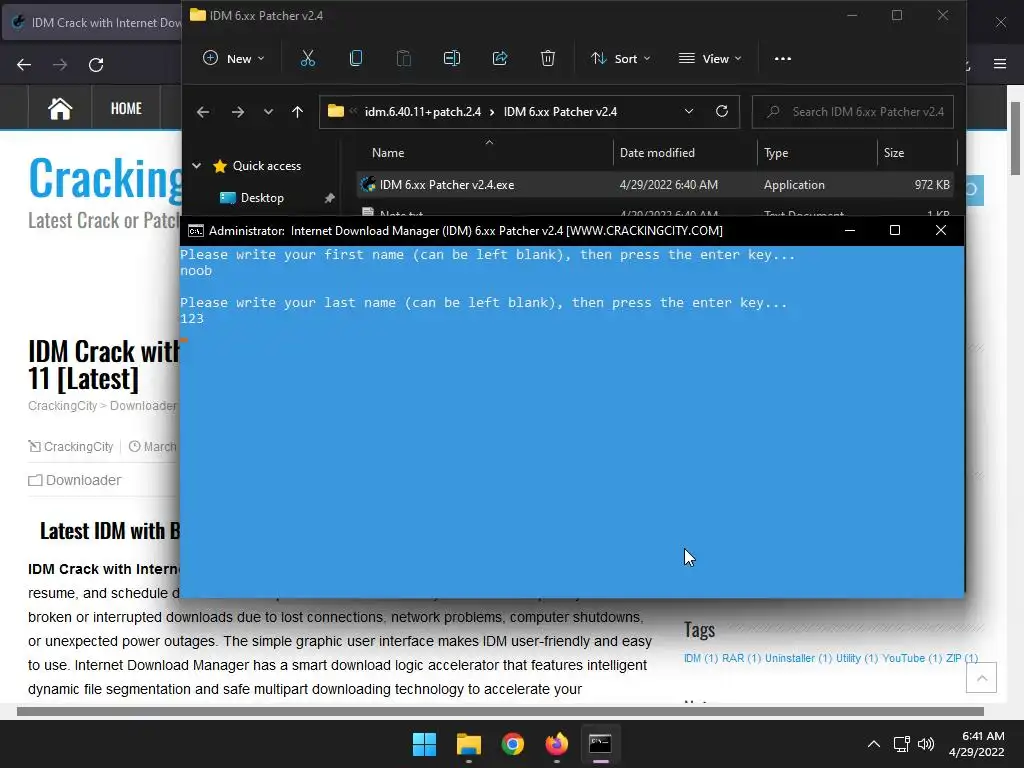Click the home icon on CrackingCity site

[x=60, y=108]
